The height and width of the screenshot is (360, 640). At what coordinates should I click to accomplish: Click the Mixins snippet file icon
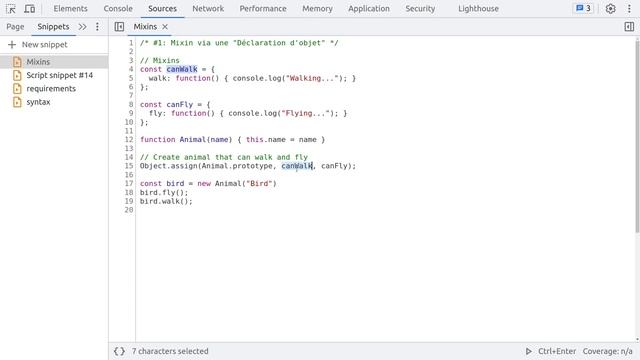tap(17, 62)
